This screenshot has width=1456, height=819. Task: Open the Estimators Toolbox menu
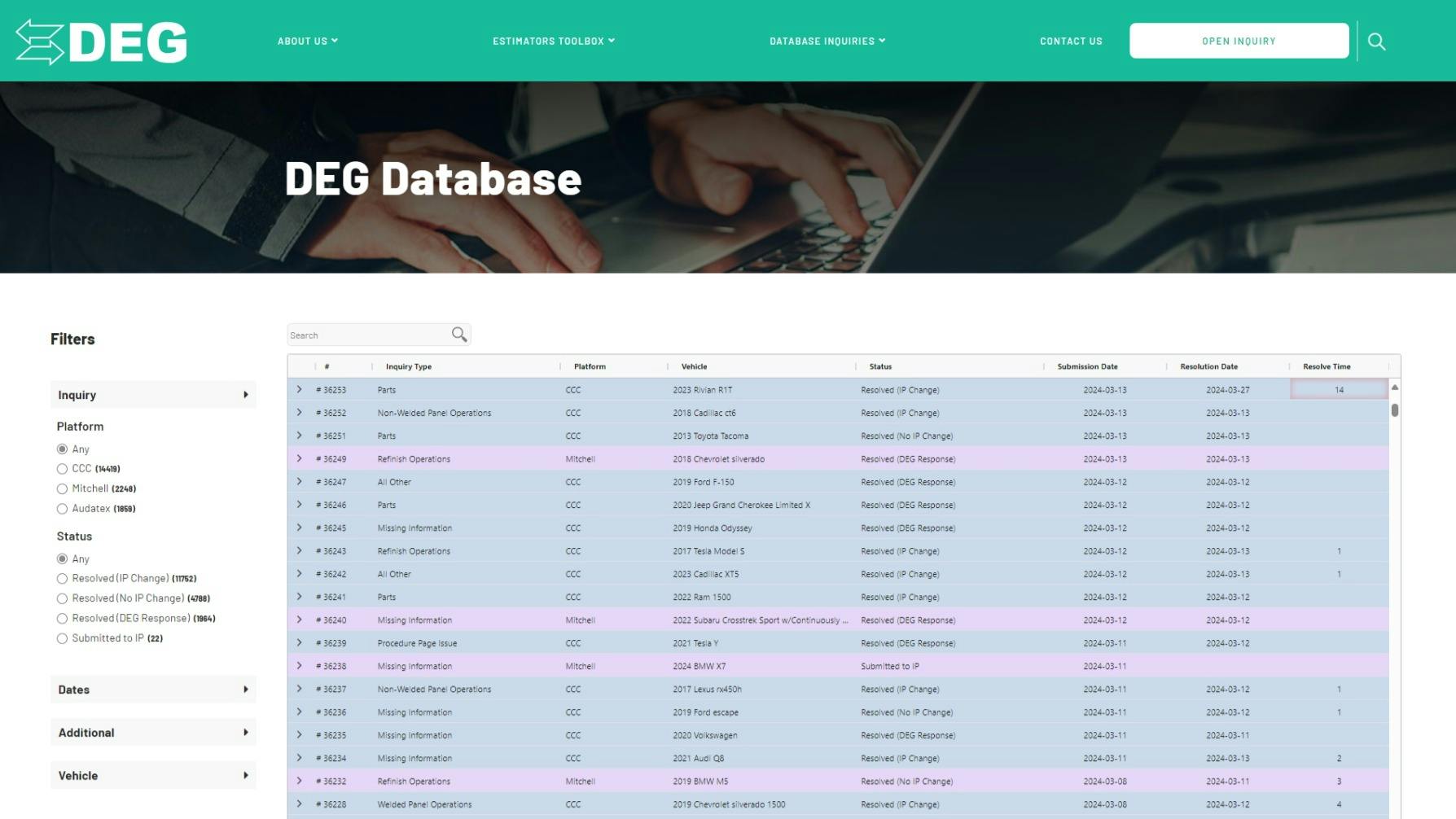[553, 42]
